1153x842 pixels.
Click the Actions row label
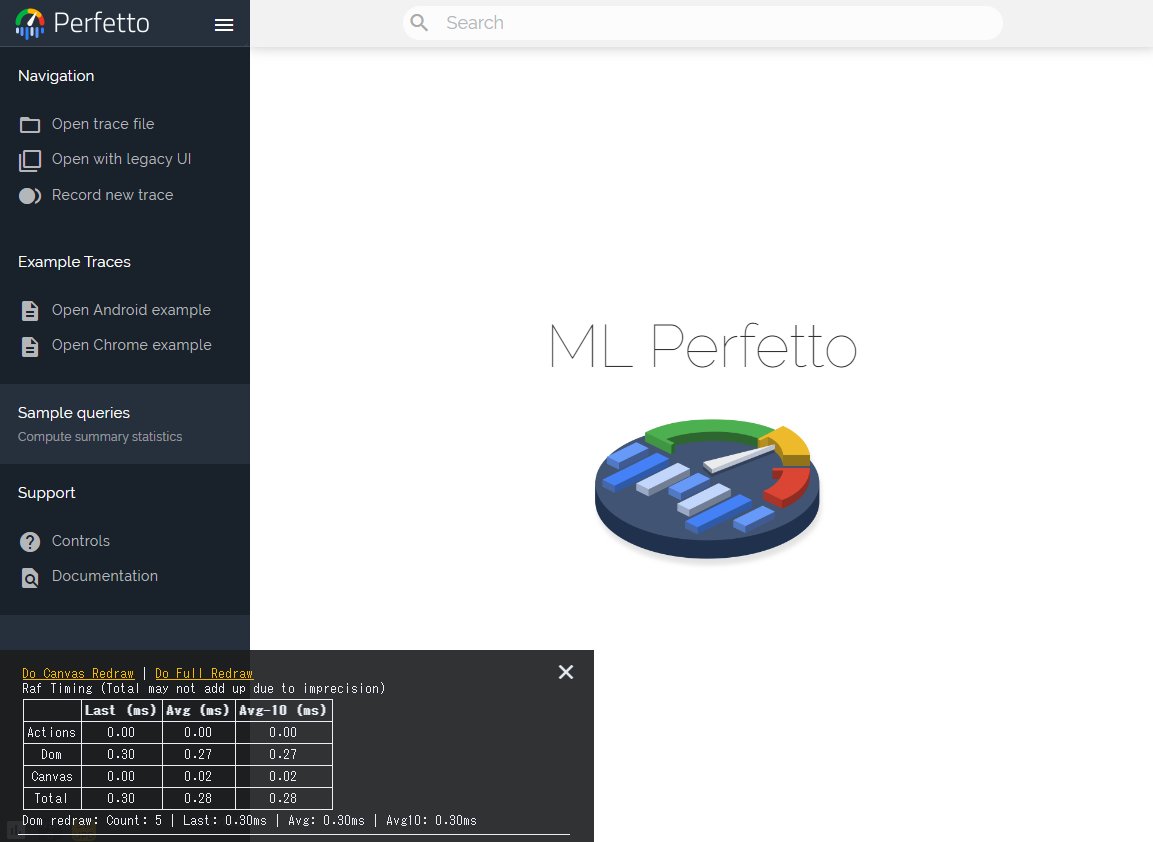click(51, 732)
